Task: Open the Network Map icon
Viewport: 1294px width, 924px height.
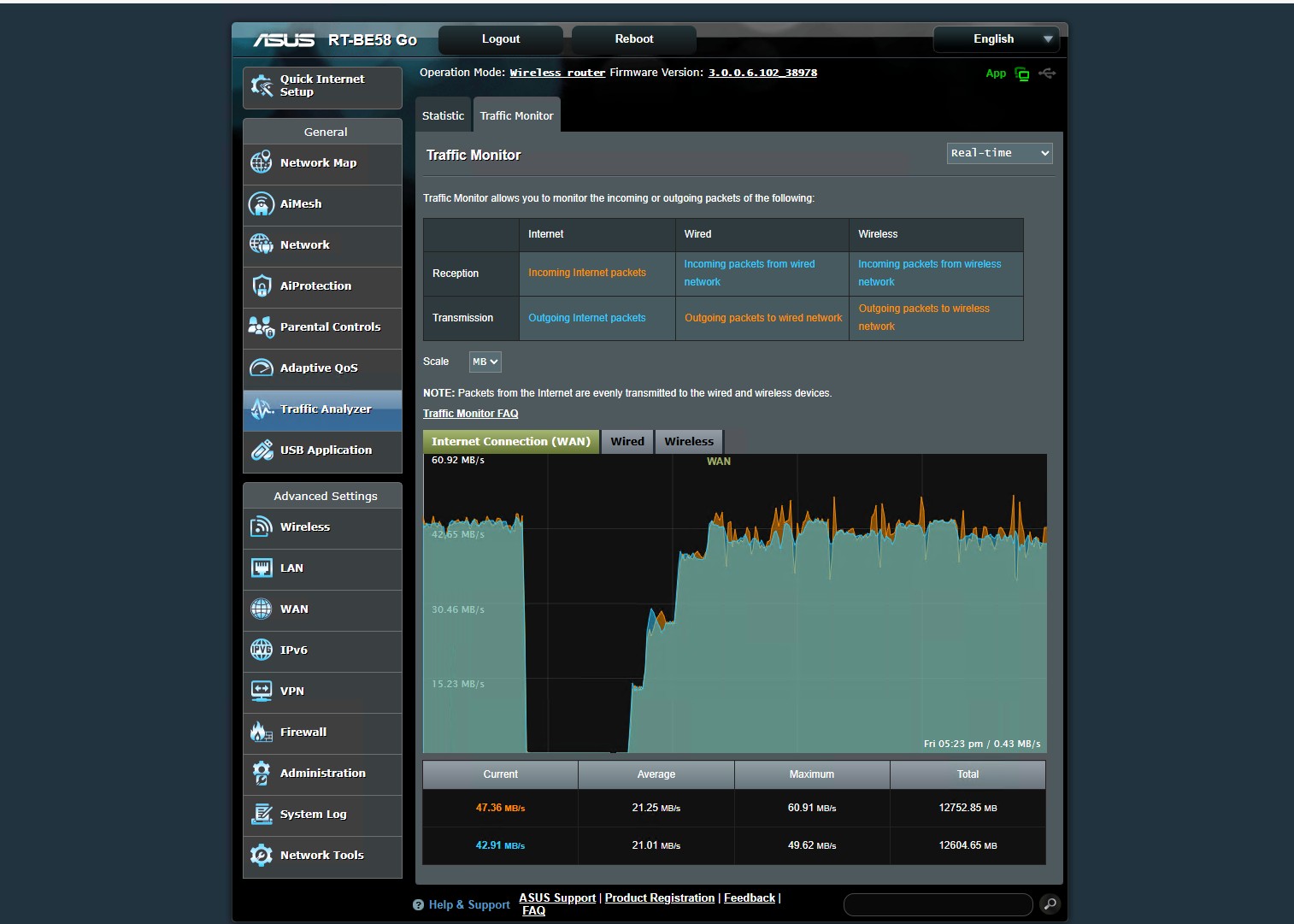Action: (x=262, y=162)
